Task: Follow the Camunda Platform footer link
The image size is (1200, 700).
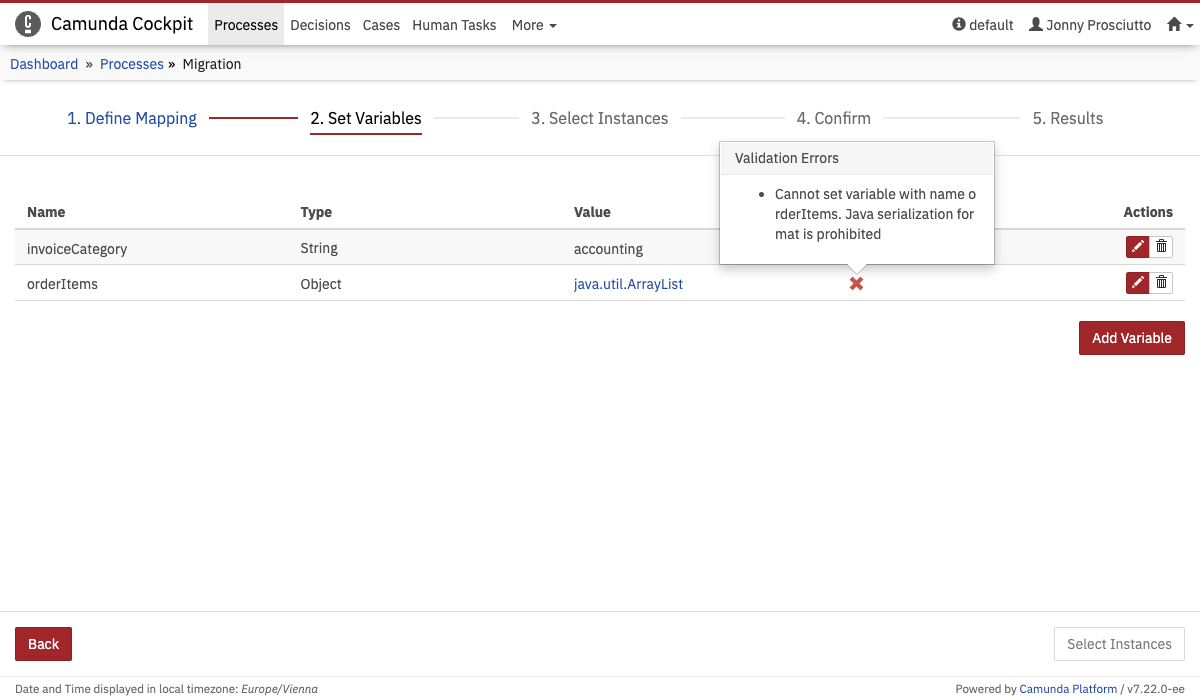Action: [x=1068, y=689]
